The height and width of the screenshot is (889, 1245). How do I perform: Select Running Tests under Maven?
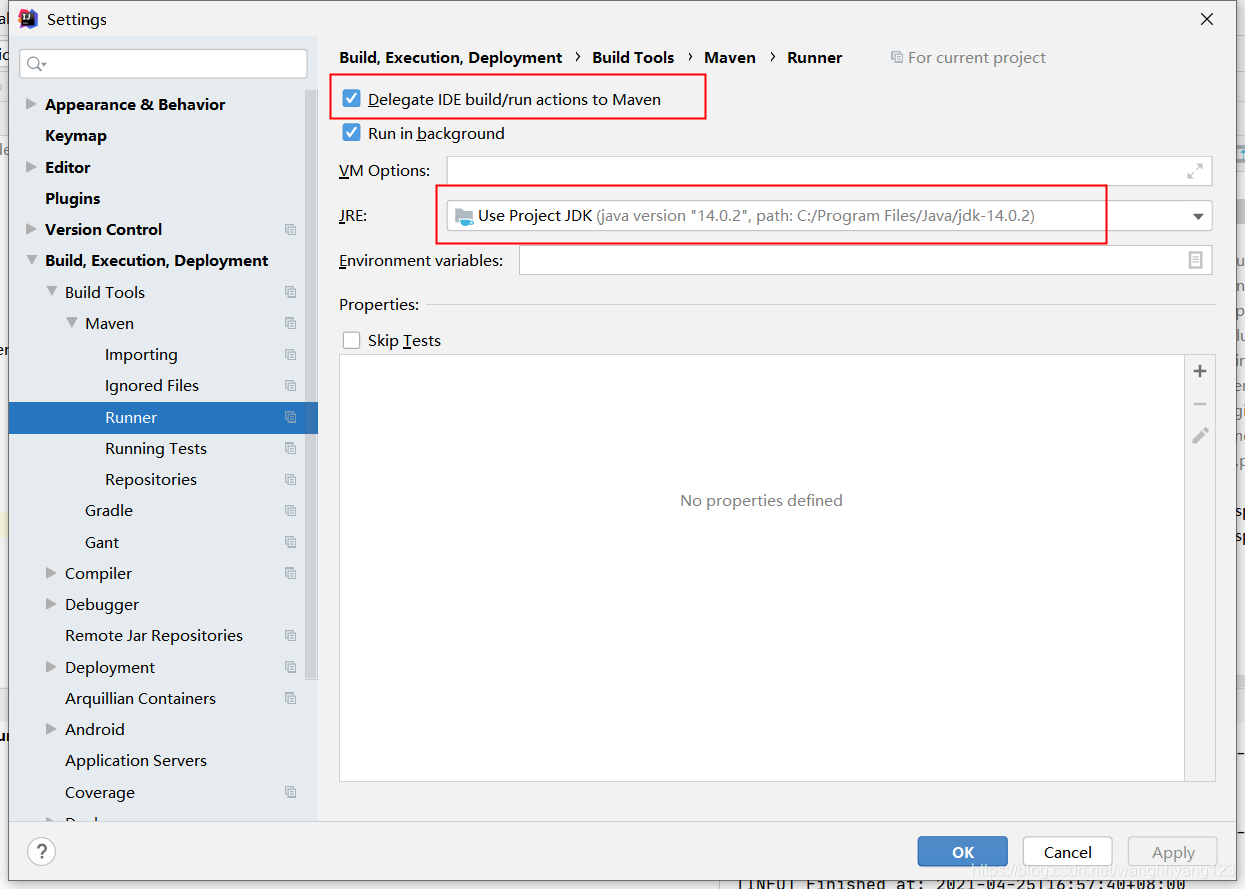(156, 448)
